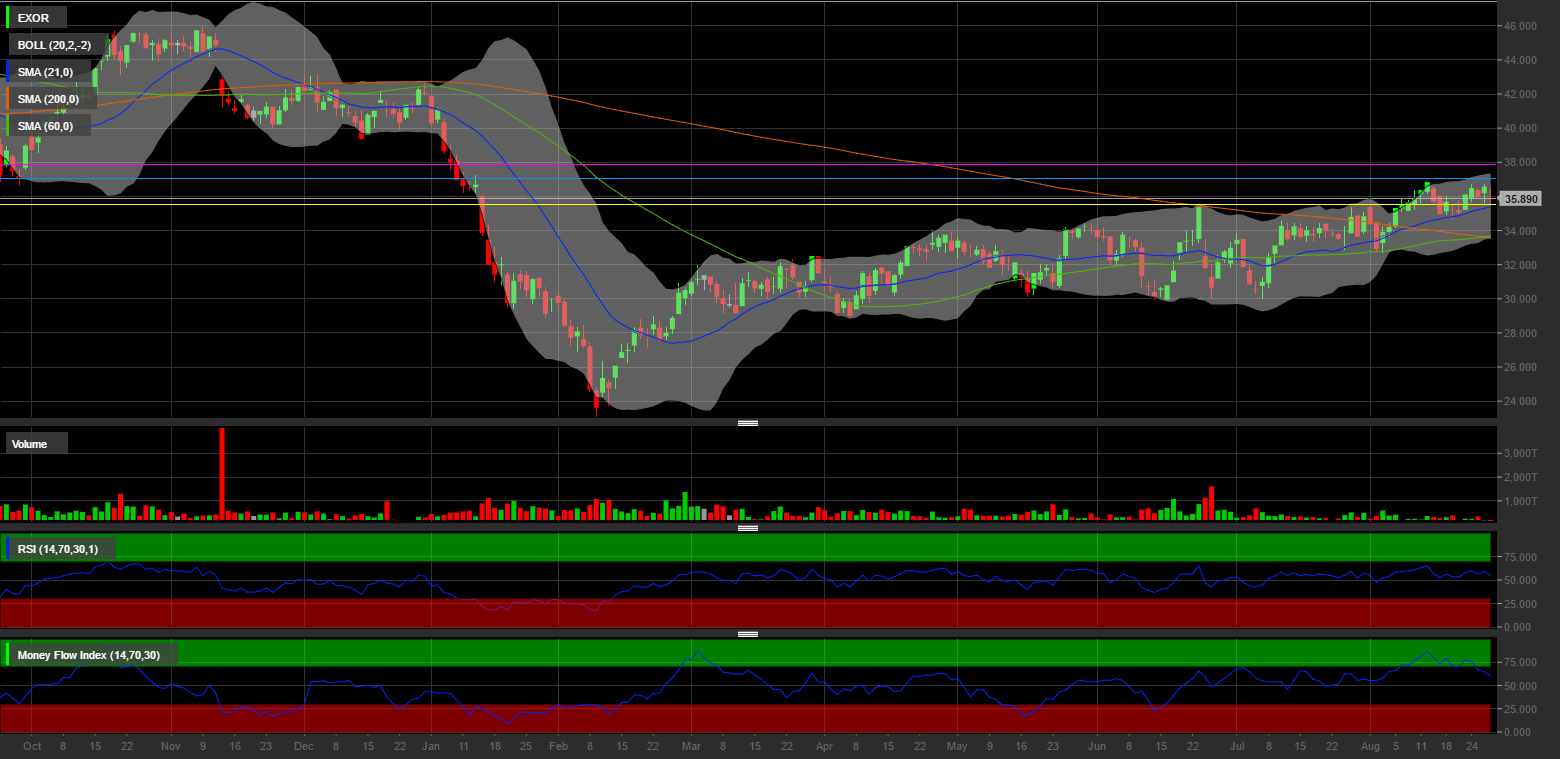The width and height of the screenshot is (1560, 759).
Task: Click blue color marker beside RSI label
Action: (8, 549)
